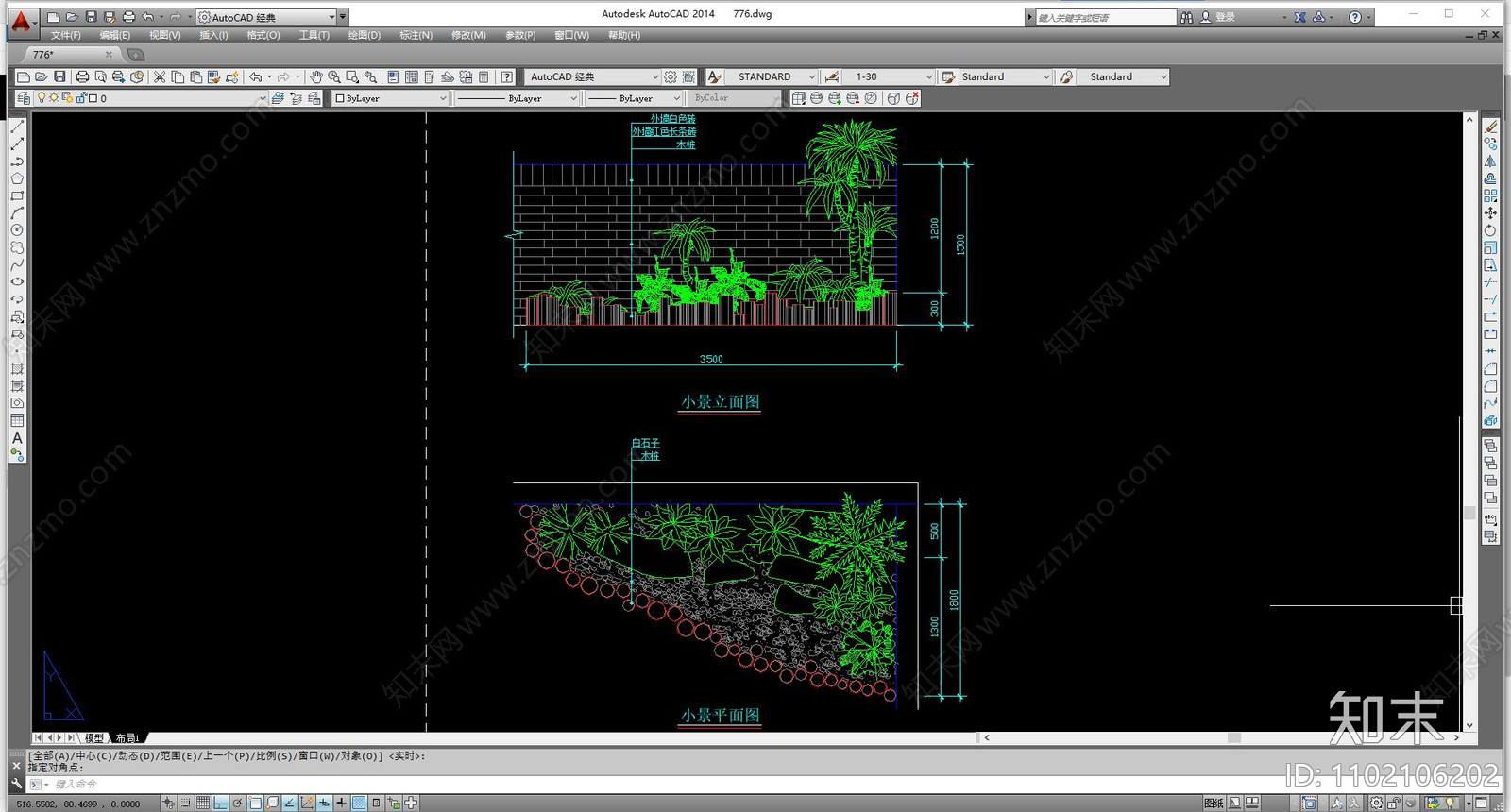The height and width of the screenshot is (812, 1511).
Task: Toggle Snap mode in status bar
Action: pos(186,804)
